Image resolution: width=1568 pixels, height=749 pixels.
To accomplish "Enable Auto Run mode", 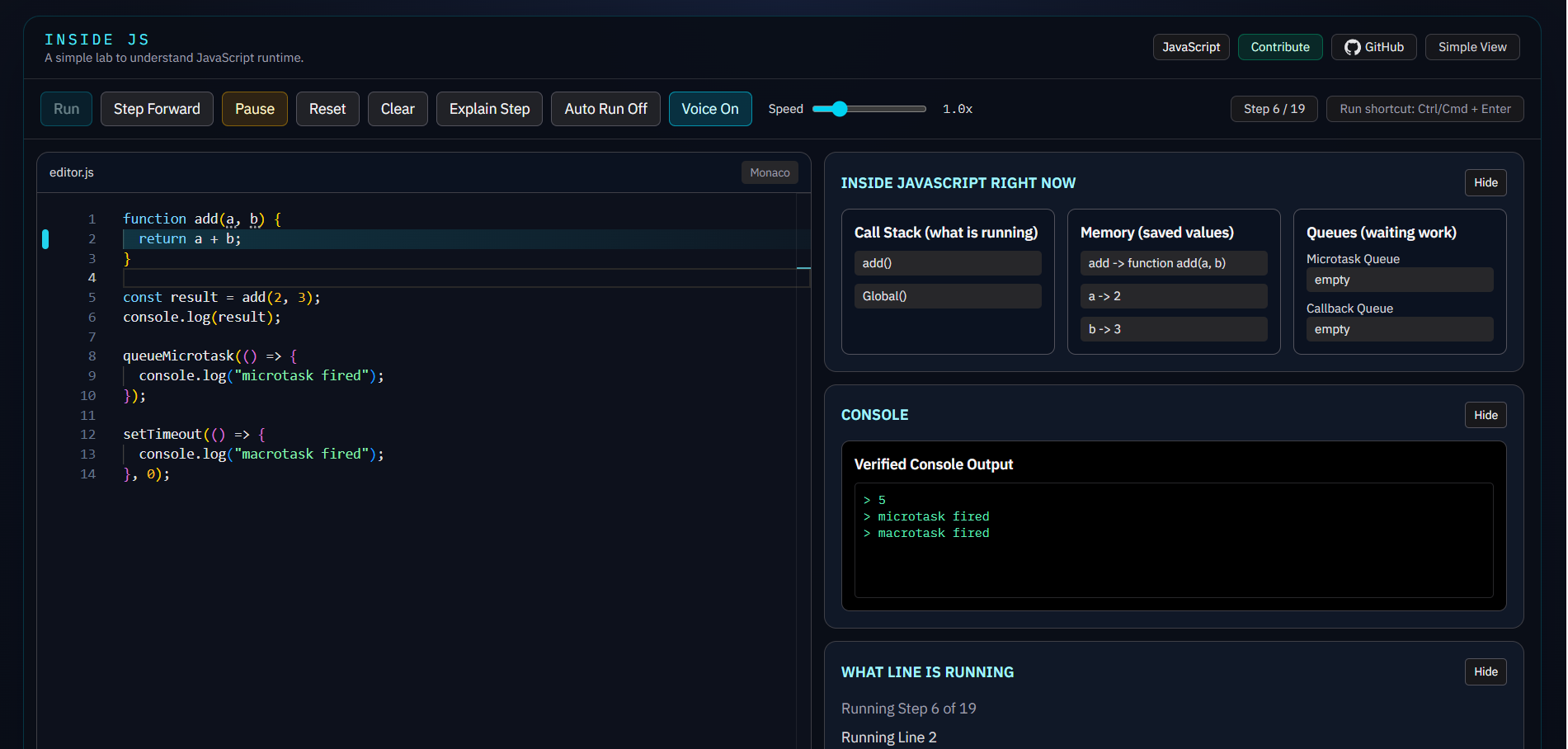I will pyautogui.click(x=605, y=108).
